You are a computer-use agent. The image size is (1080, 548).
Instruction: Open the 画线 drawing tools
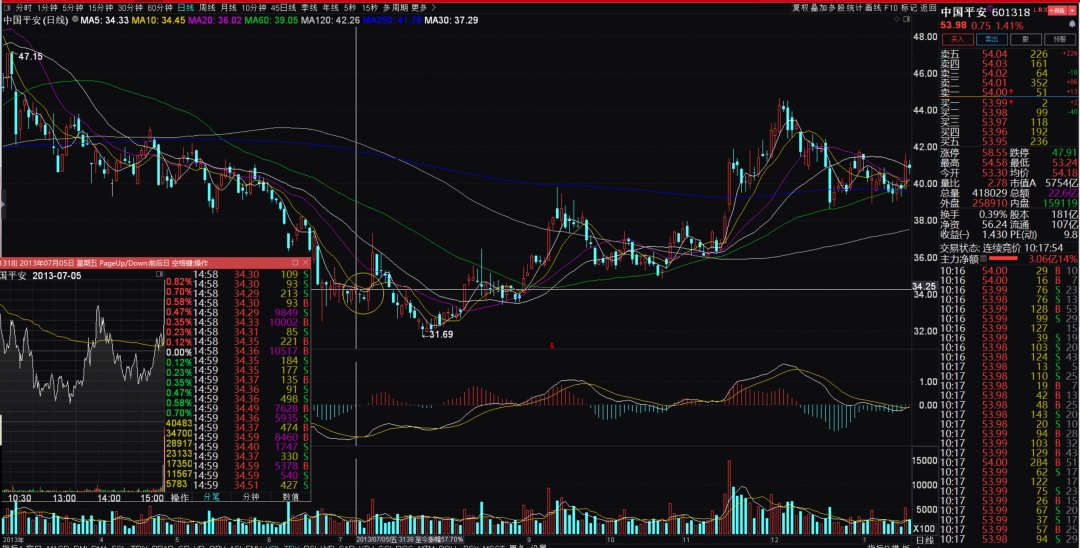[x=873, y=8]
